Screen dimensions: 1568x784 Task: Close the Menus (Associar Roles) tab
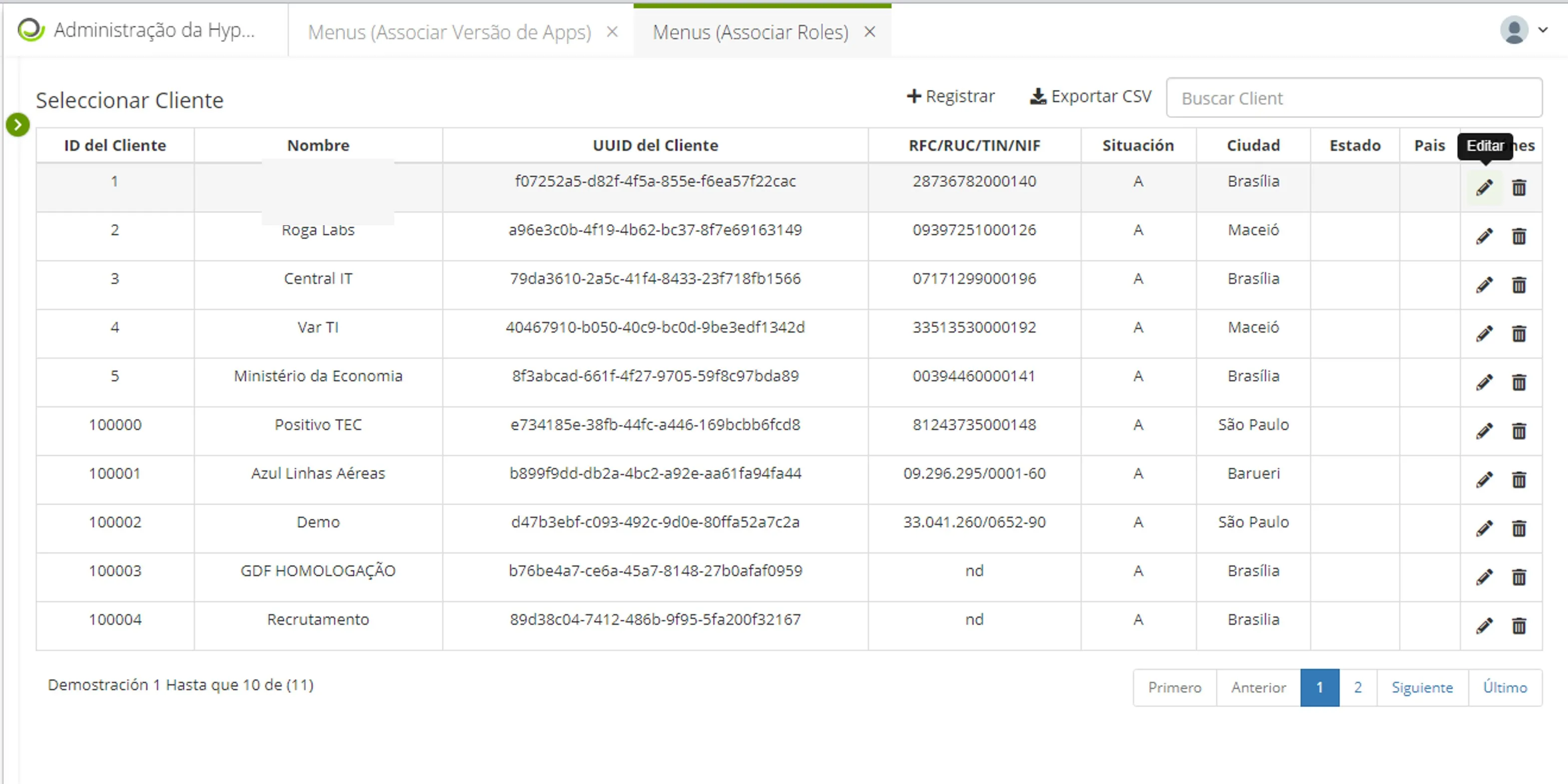point(870,31)
